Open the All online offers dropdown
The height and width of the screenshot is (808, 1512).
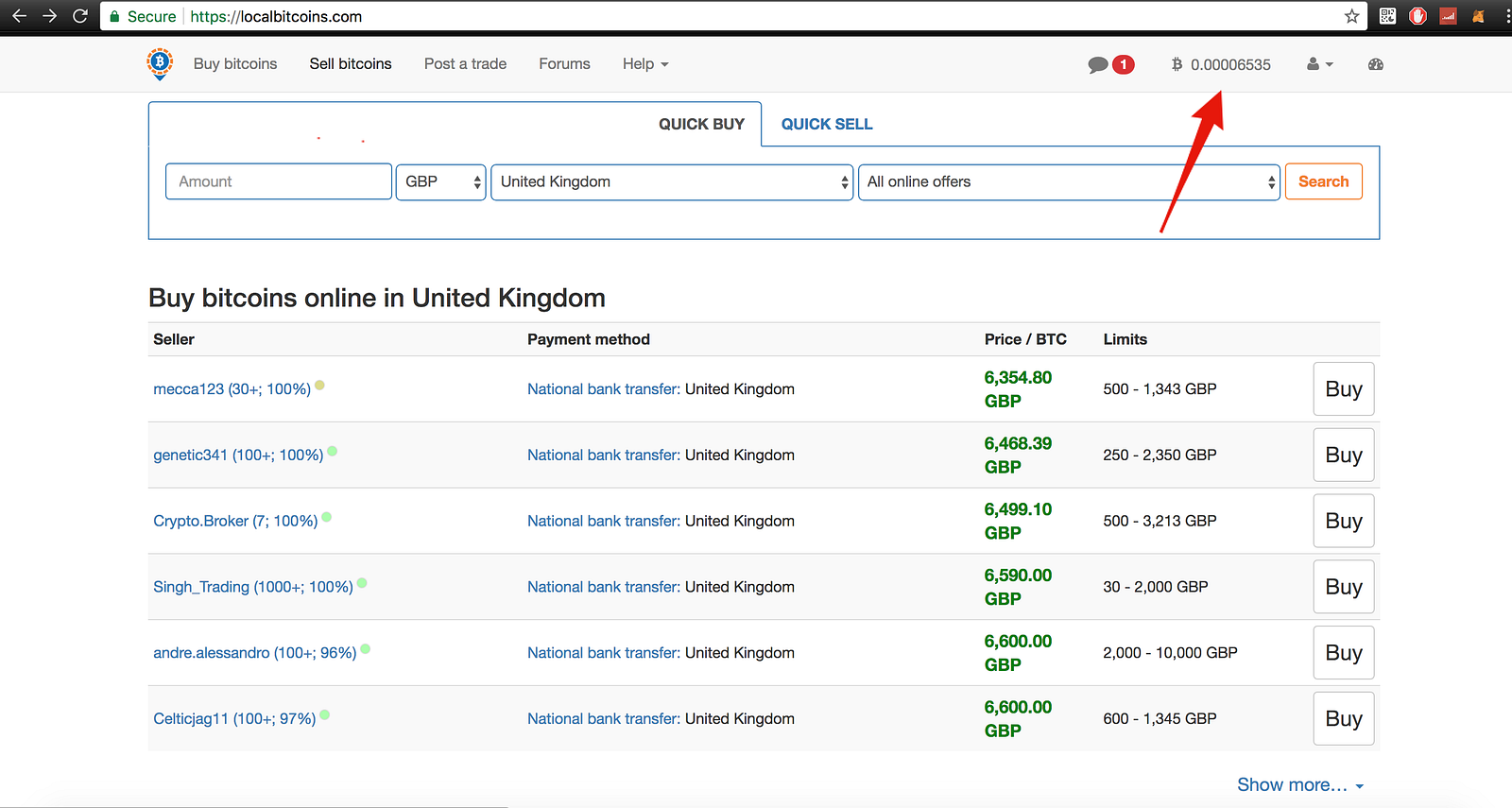pyautogui.click(x=1069, y=181)
